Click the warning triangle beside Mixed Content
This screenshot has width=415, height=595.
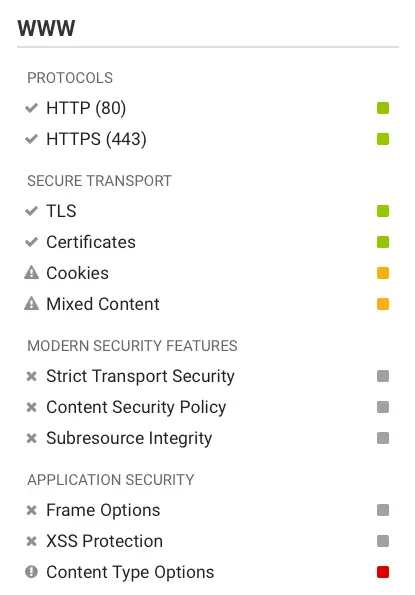click(x=31, y=304)
